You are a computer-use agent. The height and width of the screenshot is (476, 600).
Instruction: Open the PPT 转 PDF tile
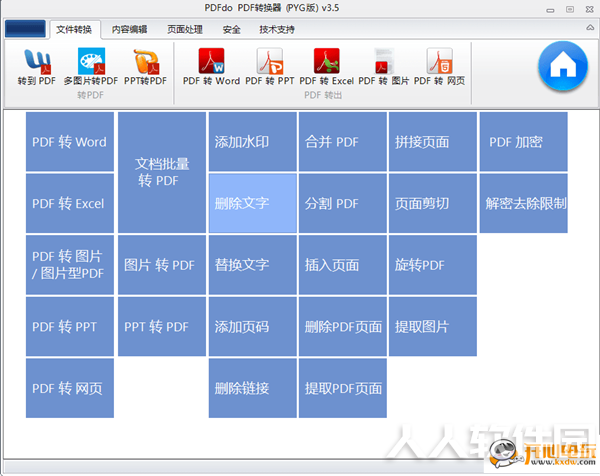(x=162, y=326)
